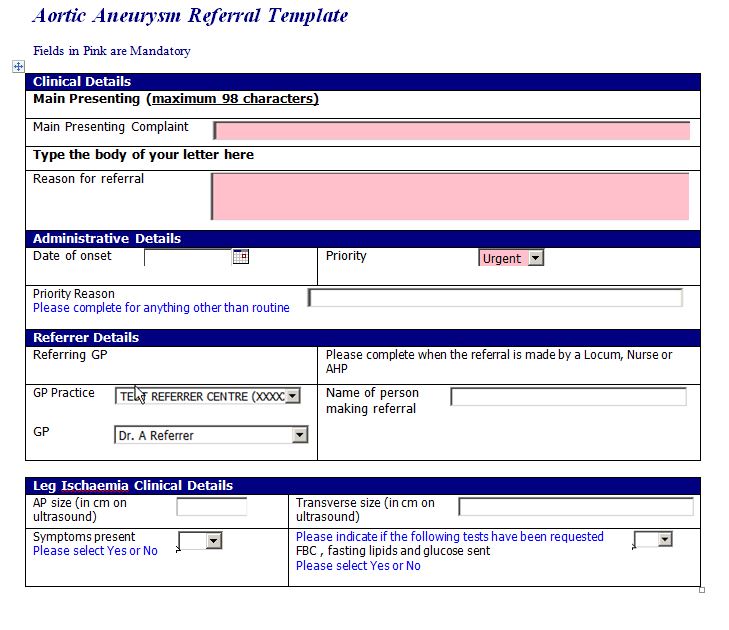Viewport: 729px width, 630px height.
Task: Click the table move handle icon
Action: (x=18, y=66)
